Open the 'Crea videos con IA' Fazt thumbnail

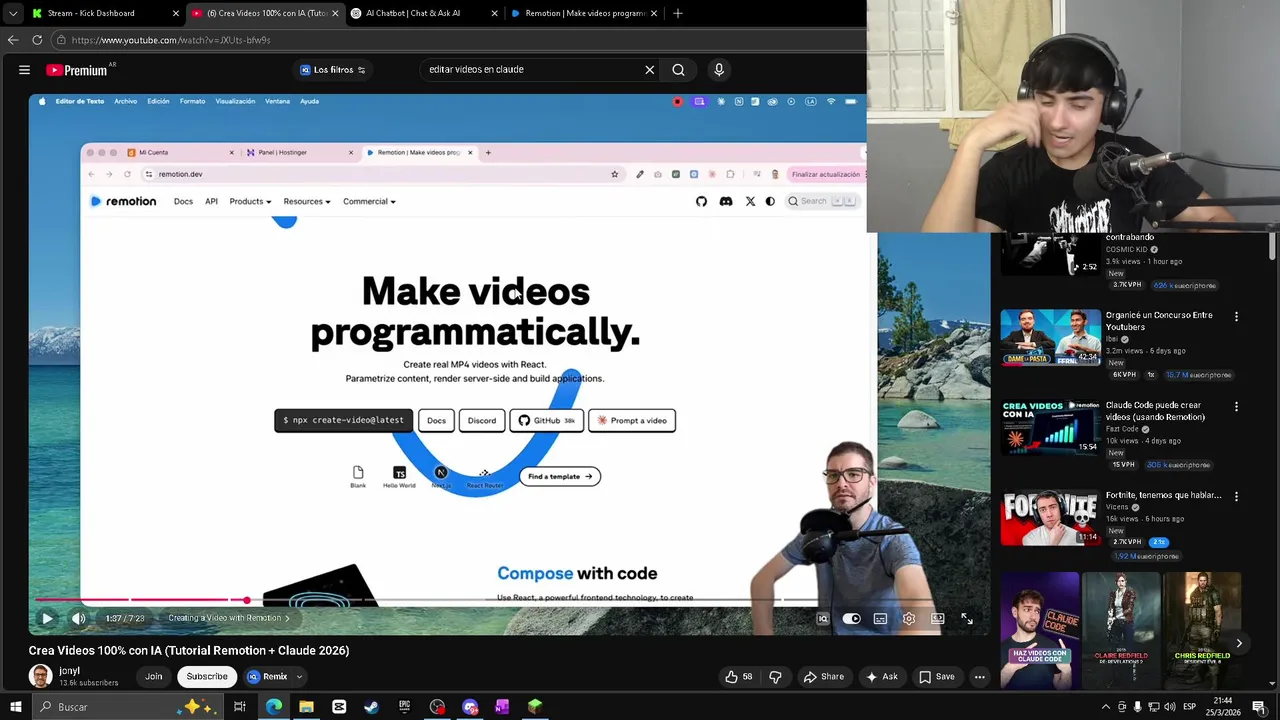pos(1050,427)
